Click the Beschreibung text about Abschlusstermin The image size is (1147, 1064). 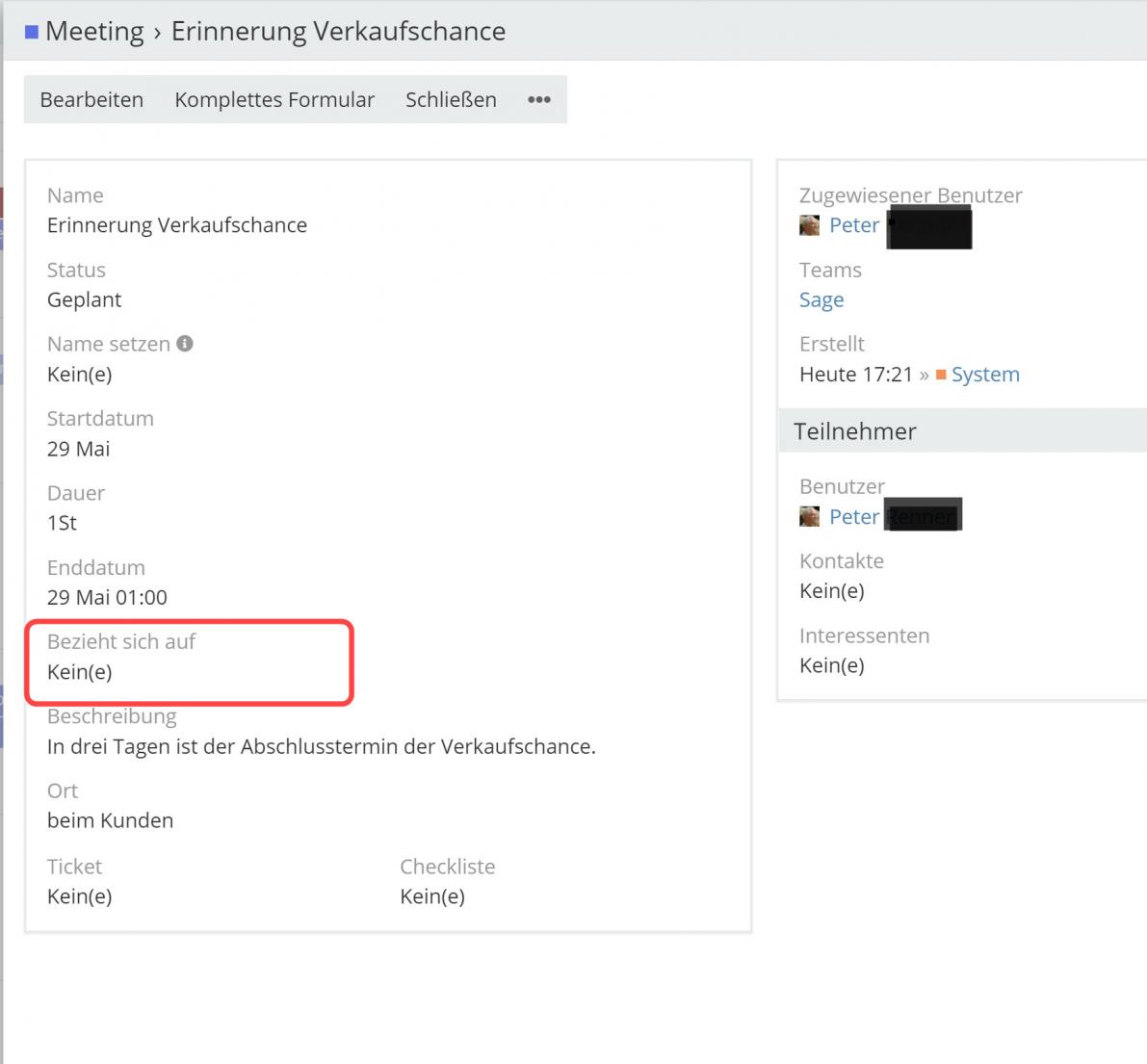point(322,746)
